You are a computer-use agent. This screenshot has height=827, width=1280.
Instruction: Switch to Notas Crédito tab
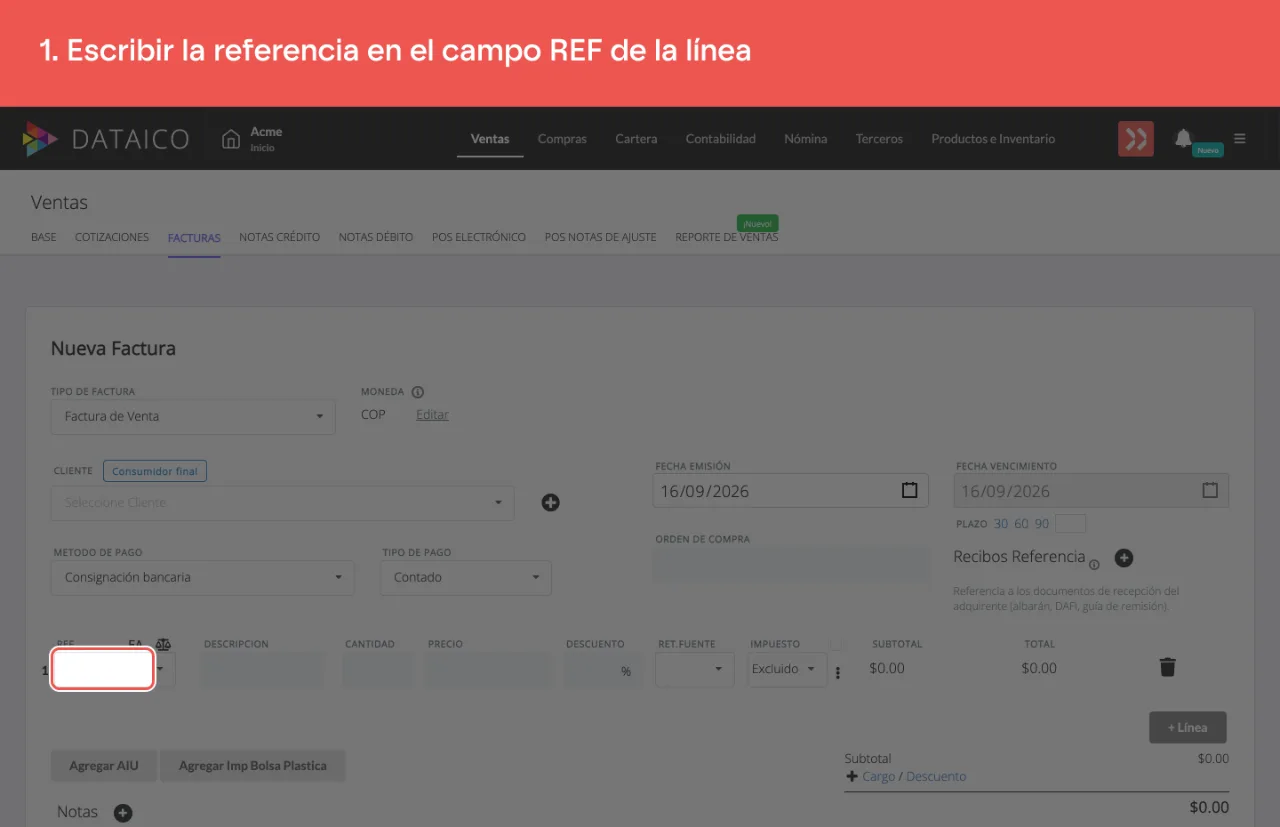click(280, 237)
